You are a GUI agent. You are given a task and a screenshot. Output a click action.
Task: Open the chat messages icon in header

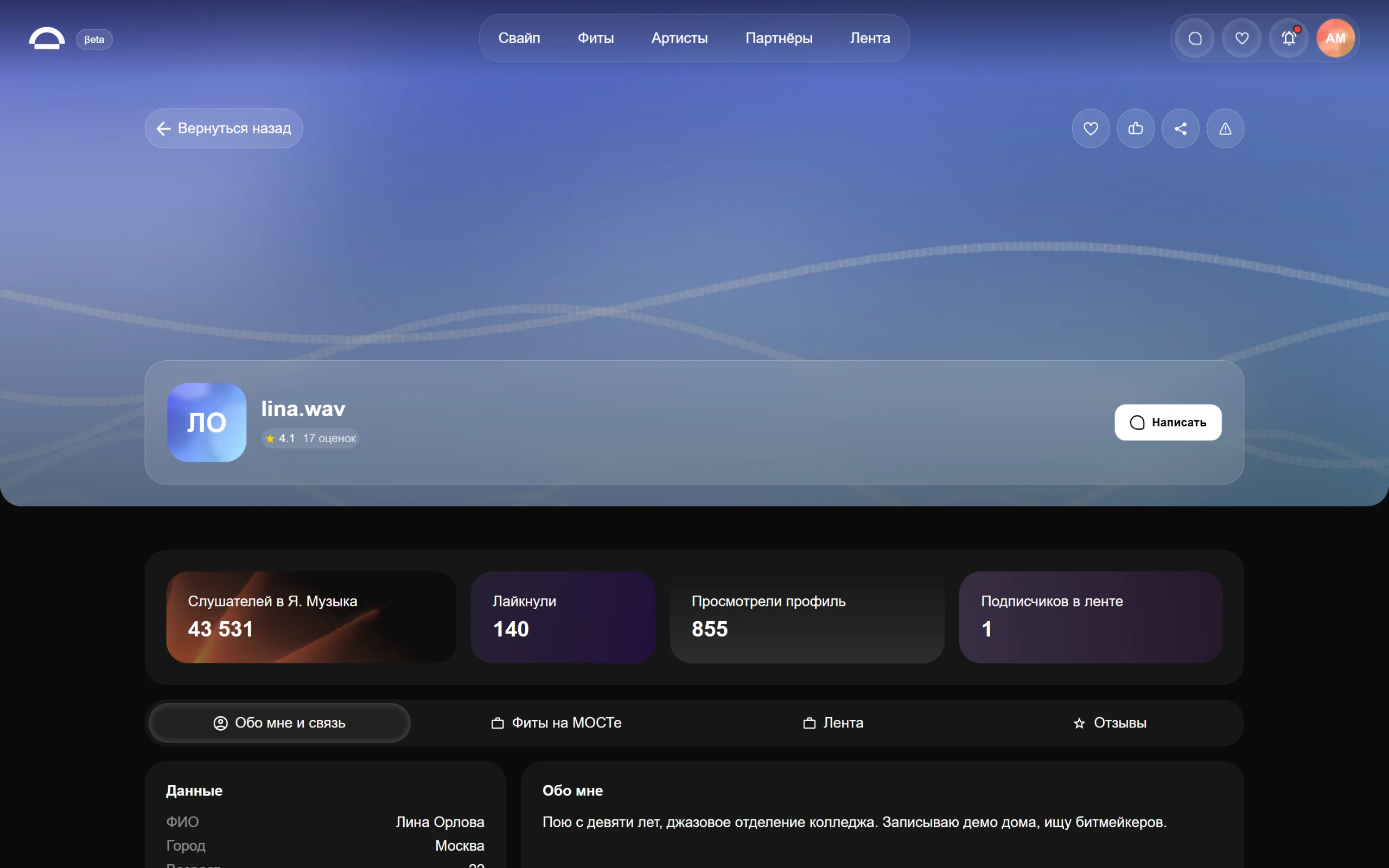coord(1195,39)
